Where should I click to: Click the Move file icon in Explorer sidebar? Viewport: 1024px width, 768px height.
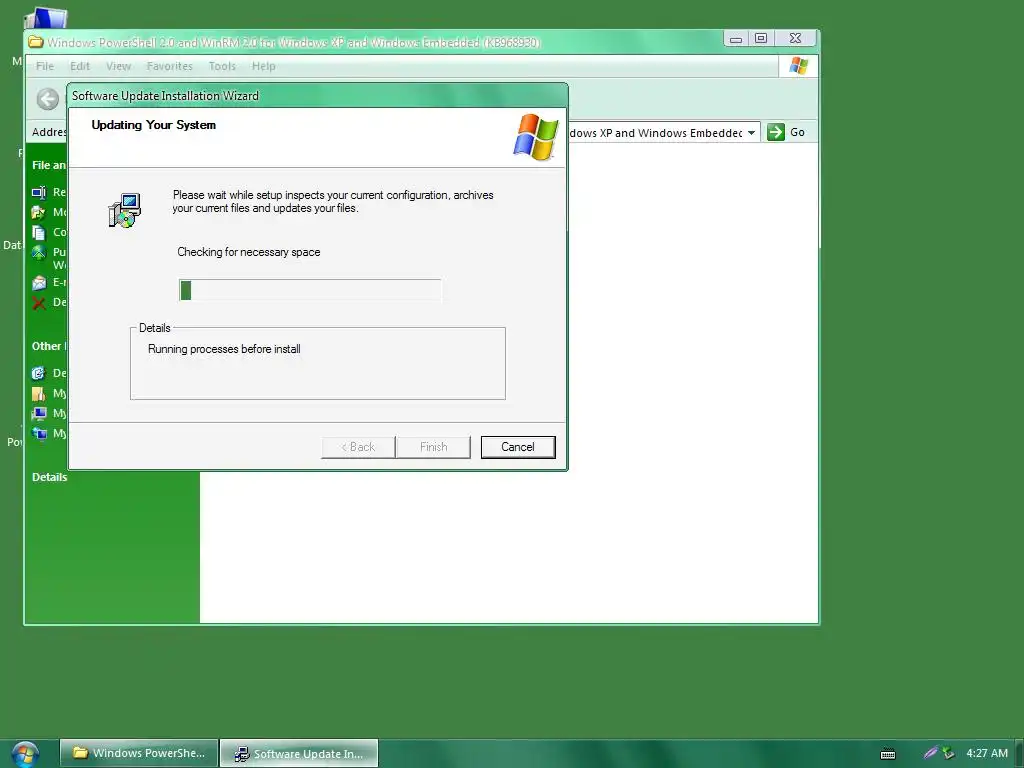tap(39, 212)
